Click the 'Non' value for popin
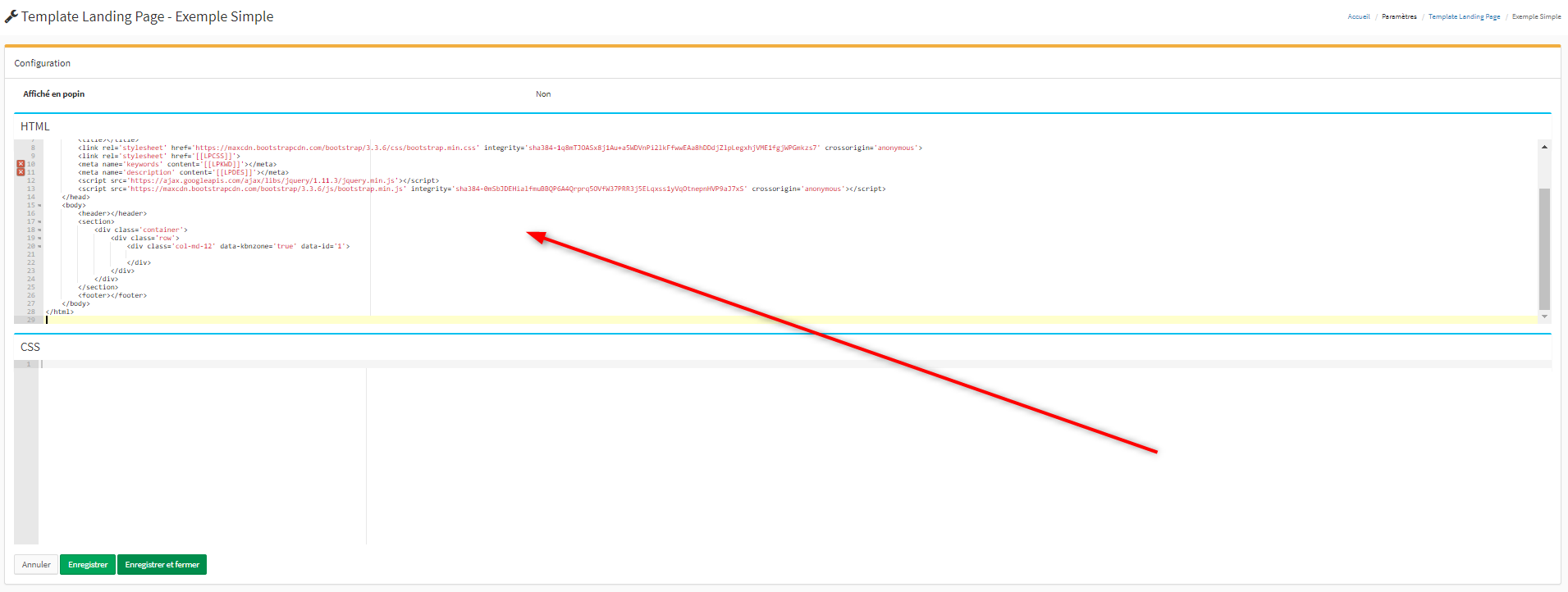Screen dimensions: 1568x592 click(543, 94)
